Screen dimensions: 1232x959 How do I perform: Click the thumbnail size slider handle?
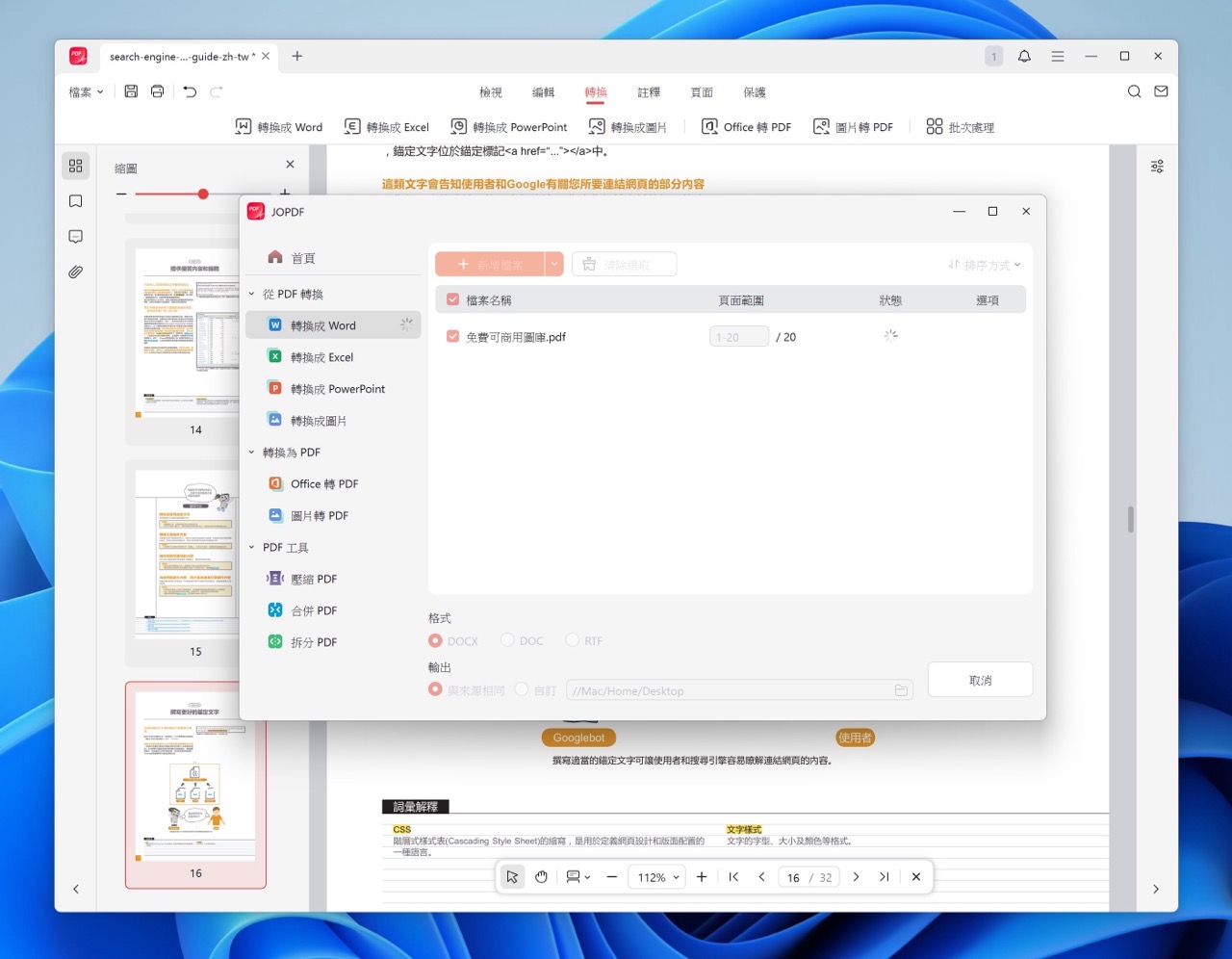click(203, 194)
